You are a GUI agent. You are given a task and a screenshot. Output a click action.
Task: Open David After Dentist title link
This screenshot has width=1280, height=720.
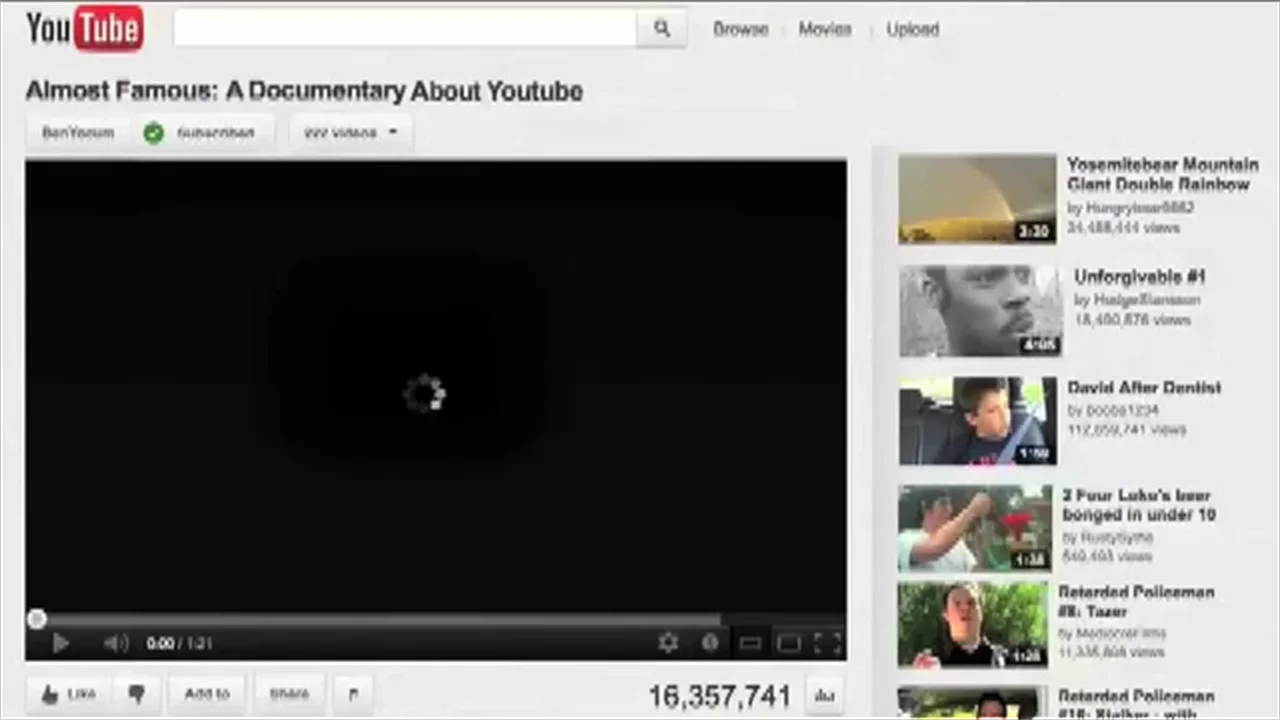point(1144,388)
